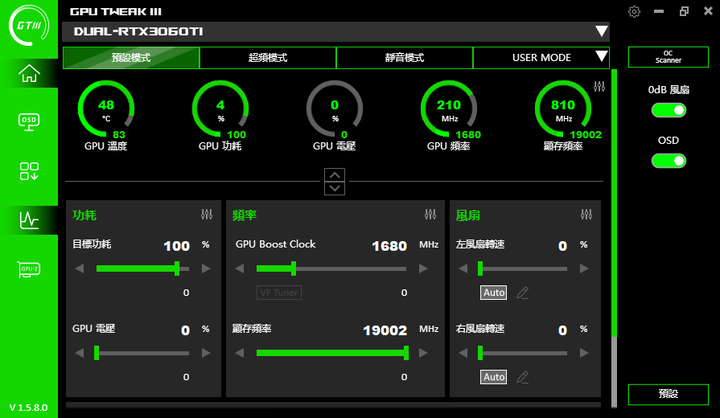
Task: Toggle Auto for 右風扇轉速
Action: [x=494, y=377]
